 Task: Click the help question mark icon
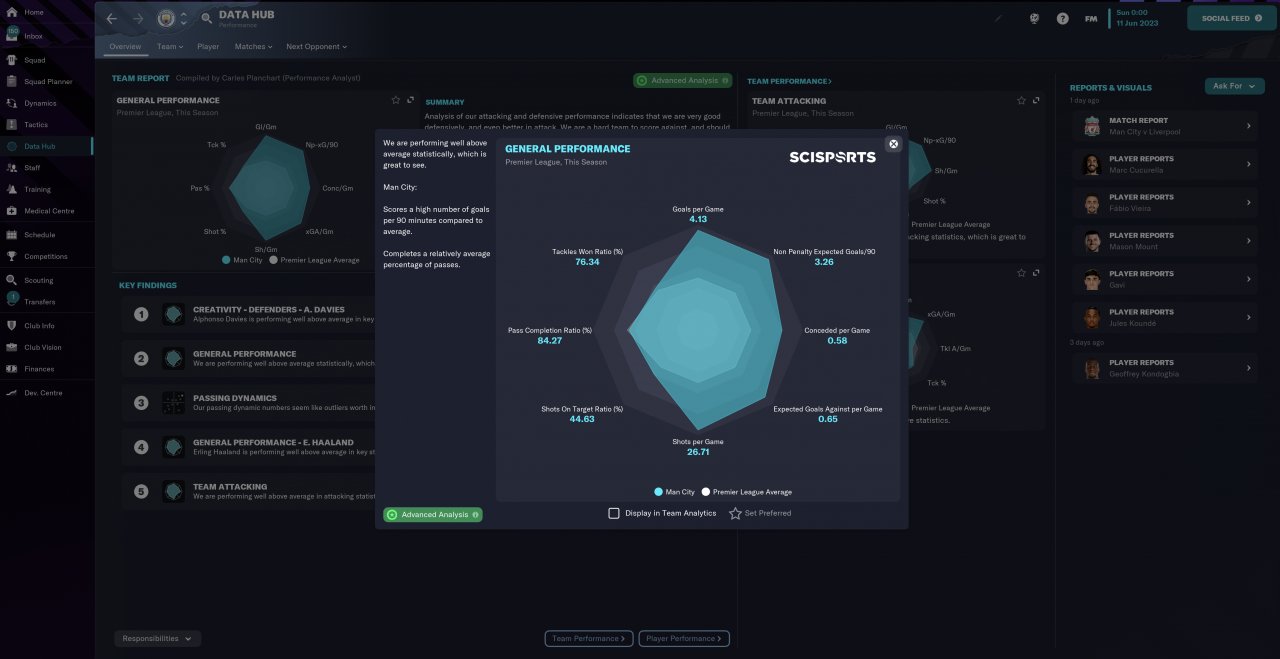(x=1062, y=18)
